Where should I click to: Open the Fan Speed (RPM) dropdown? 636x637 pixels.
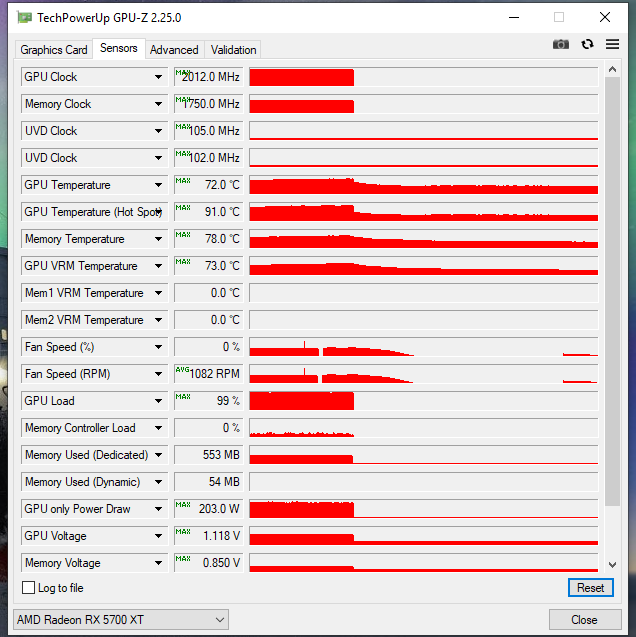tap(158, 374)
